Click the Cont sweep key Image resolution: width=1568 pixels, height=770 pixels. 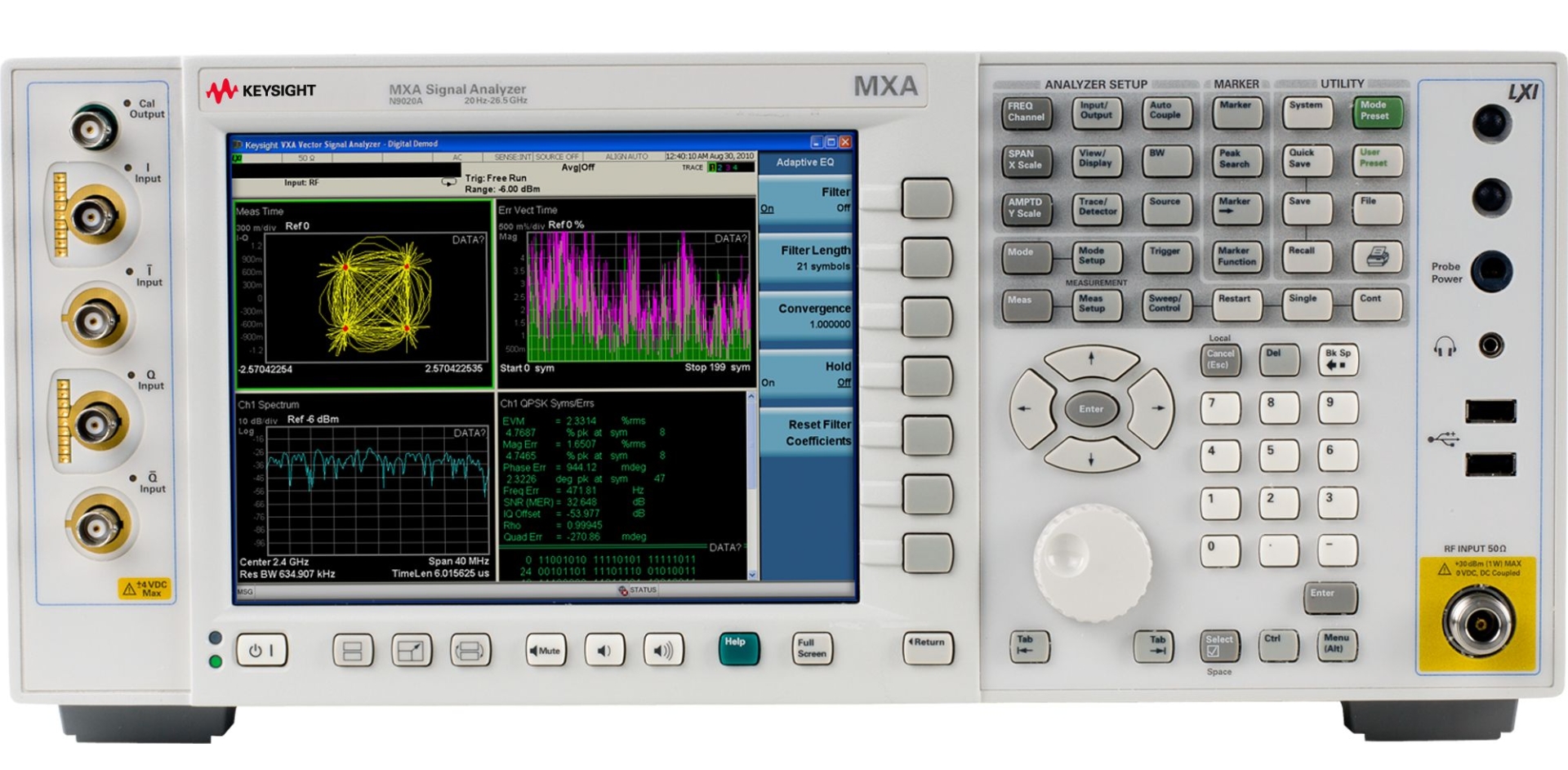click(x=1377, y=305)
